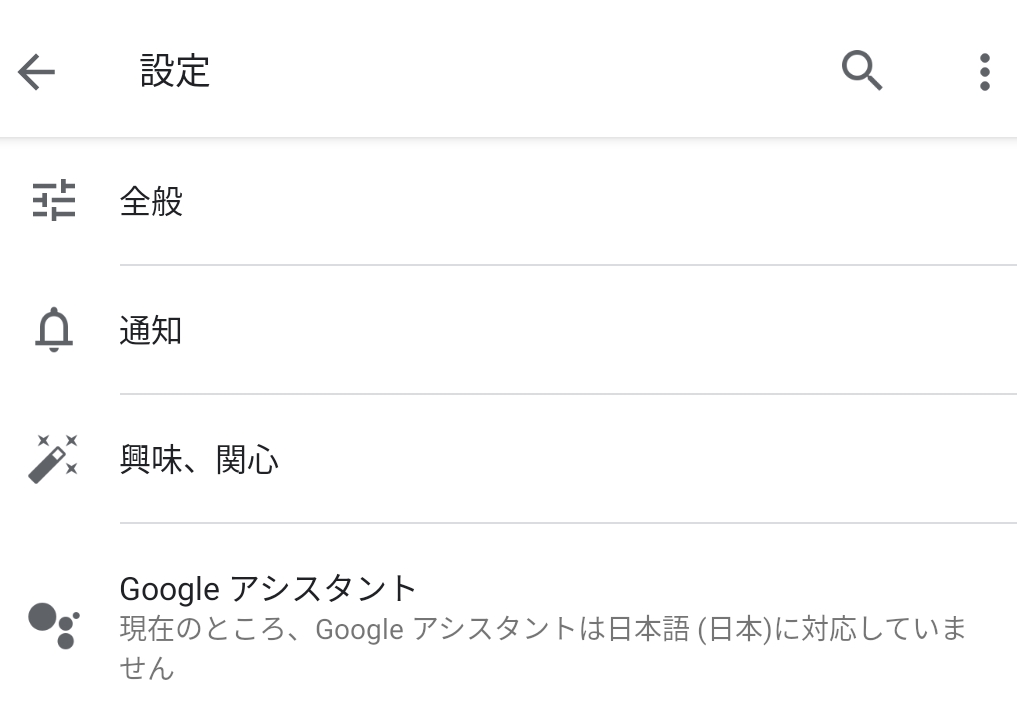
Task: Open the 全般 text label
Action: 151,202
